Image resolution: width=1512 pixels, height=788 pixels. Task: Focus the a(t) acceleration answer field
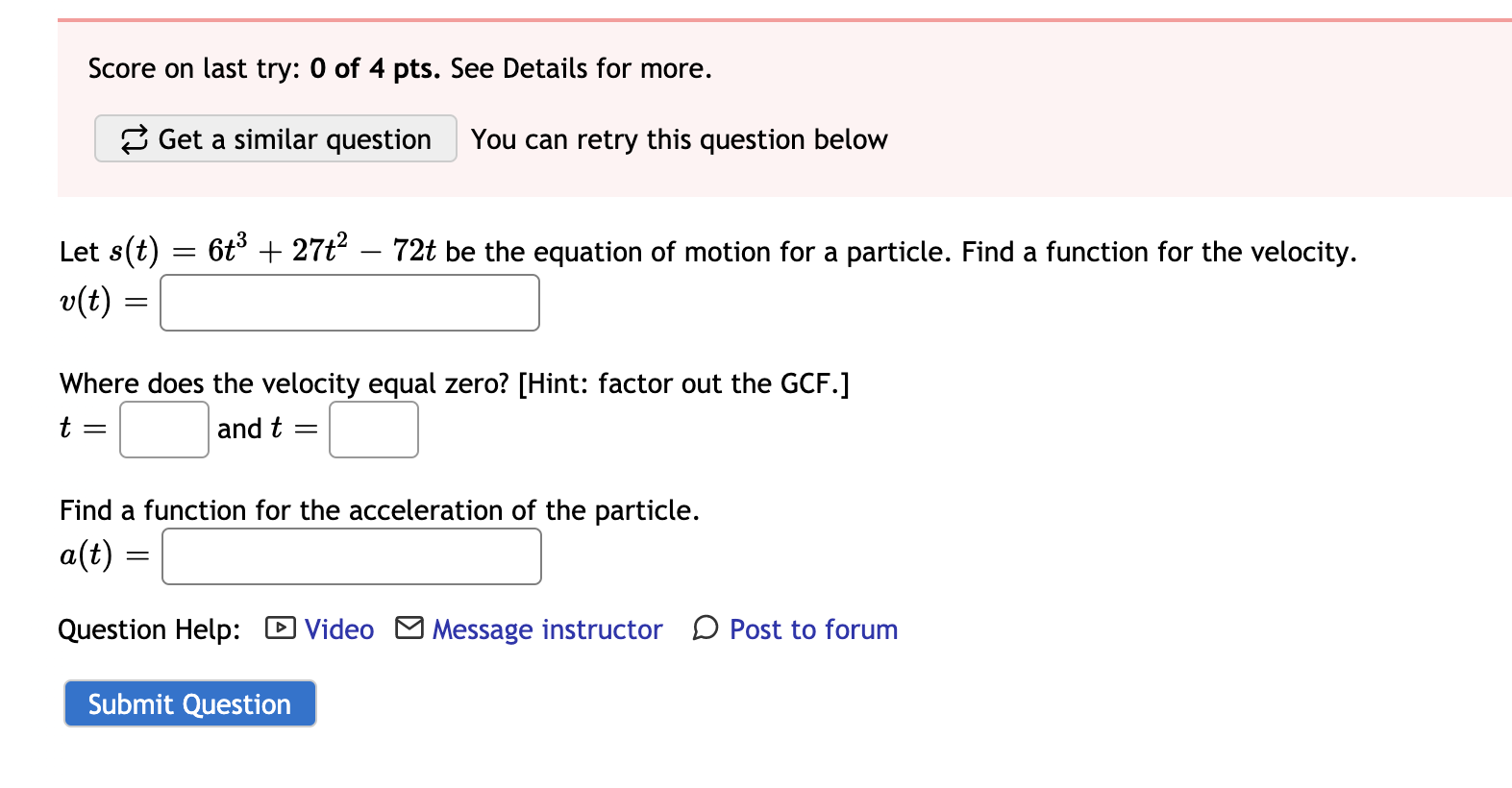pyautogui.click(x=352, y=556)
